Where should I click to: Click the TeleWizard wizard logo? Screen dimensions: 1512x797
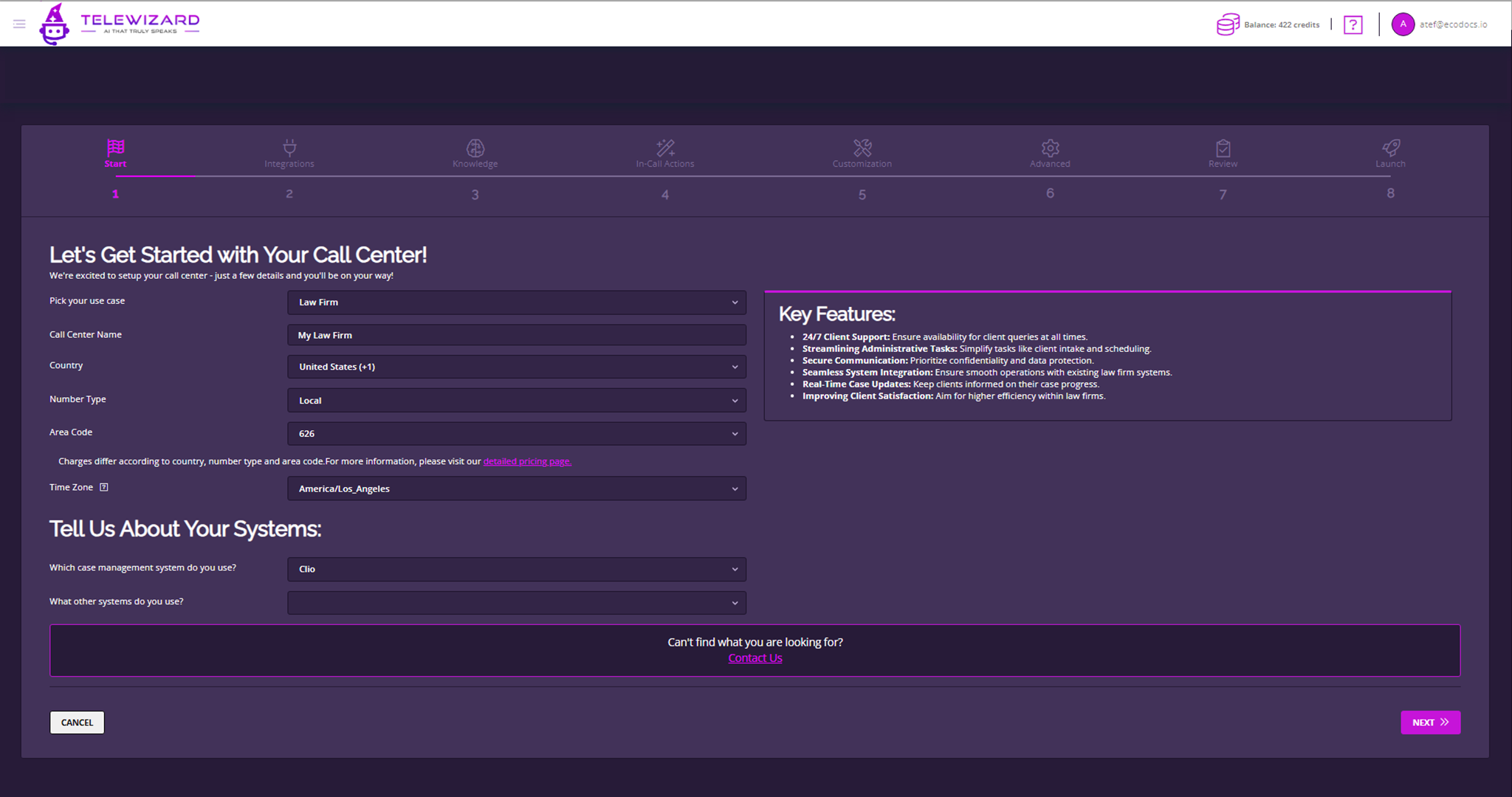click(x=54, y=24)
